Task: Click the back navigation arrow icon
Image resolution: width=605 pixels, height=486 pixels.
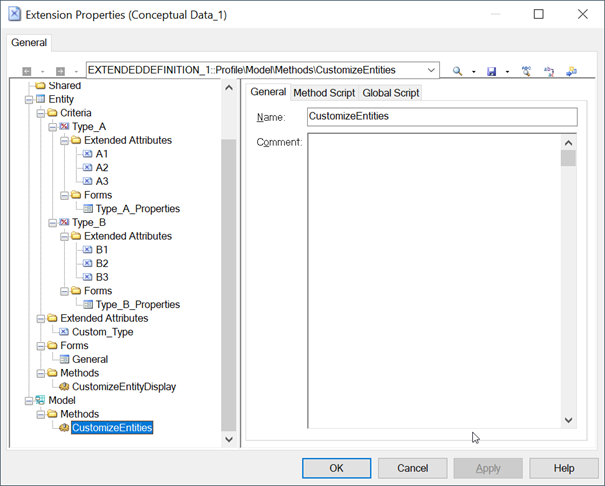Action: [x=27, y=71]
